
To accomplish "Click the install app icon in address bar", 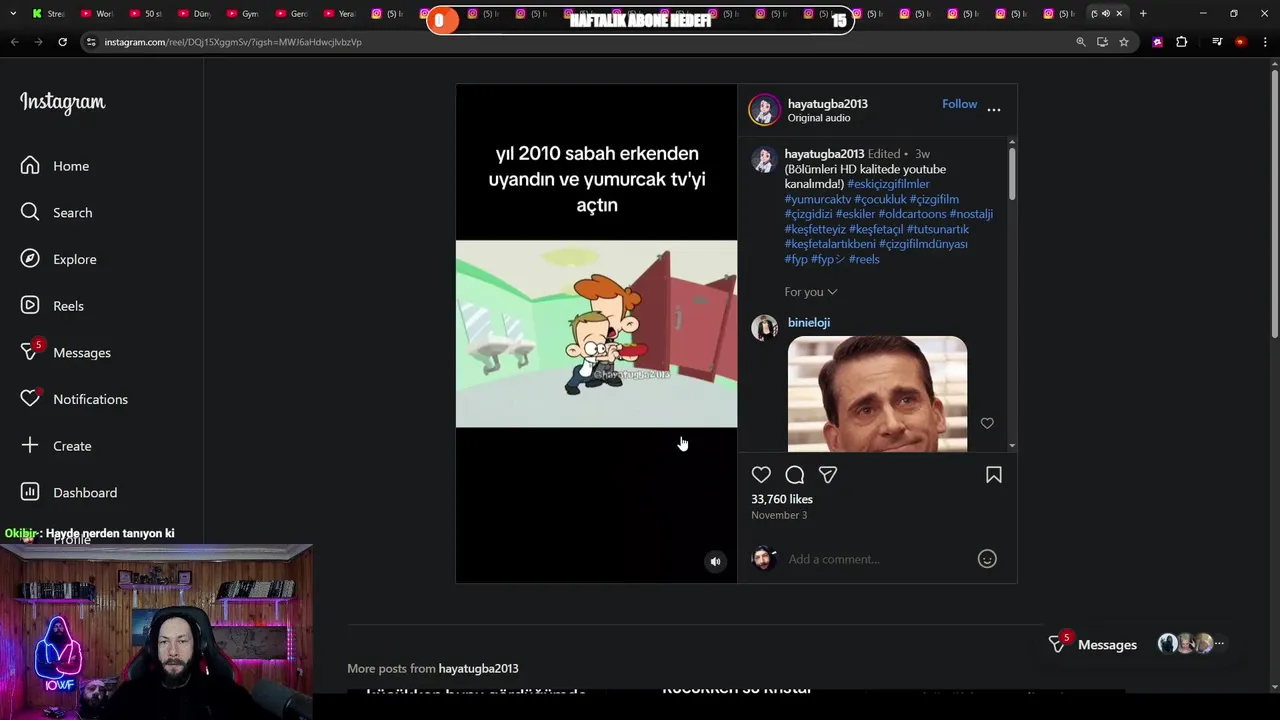I will (x=1102, y=42).
